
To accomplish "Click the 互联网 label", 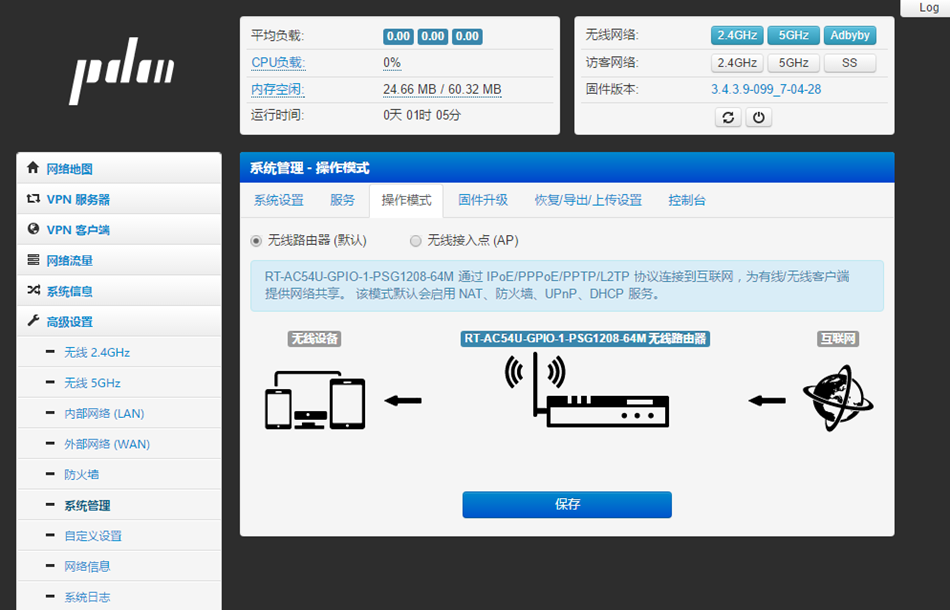I will (x=838, y=339).
